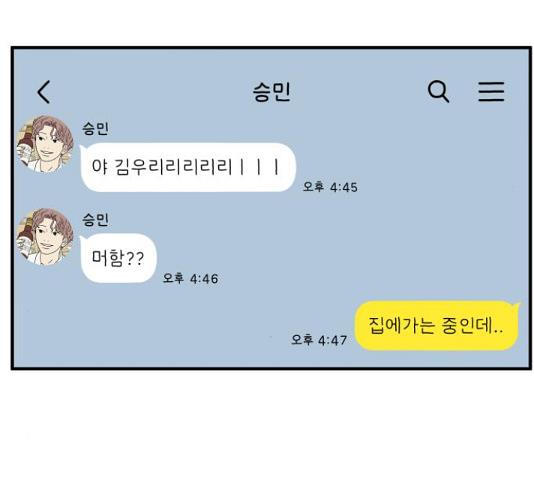Tap sender name 승민 above the 머함?? message
The image size is (534, 480).
(95, 220)
